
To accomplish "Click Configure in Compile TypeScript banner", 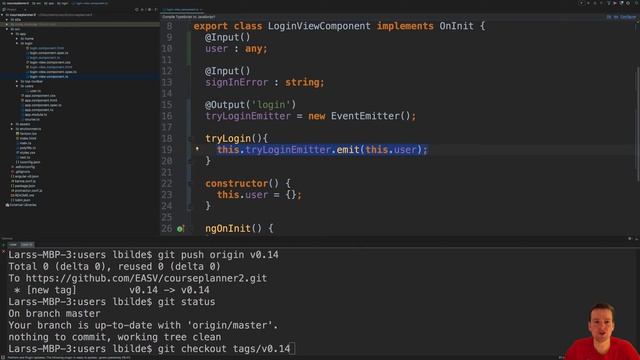I will 628,17.
